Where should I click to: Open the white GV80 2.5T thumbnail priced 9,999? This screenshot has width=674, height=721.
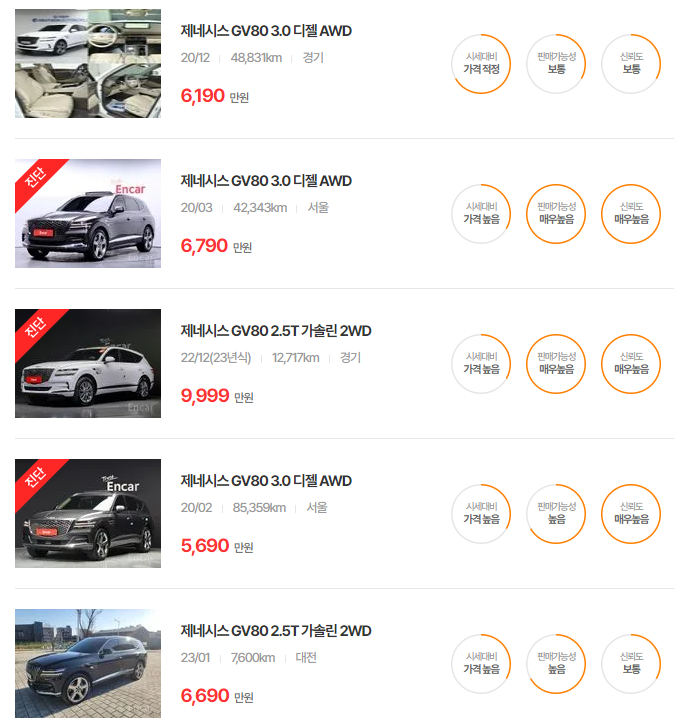tap(88, 363)
